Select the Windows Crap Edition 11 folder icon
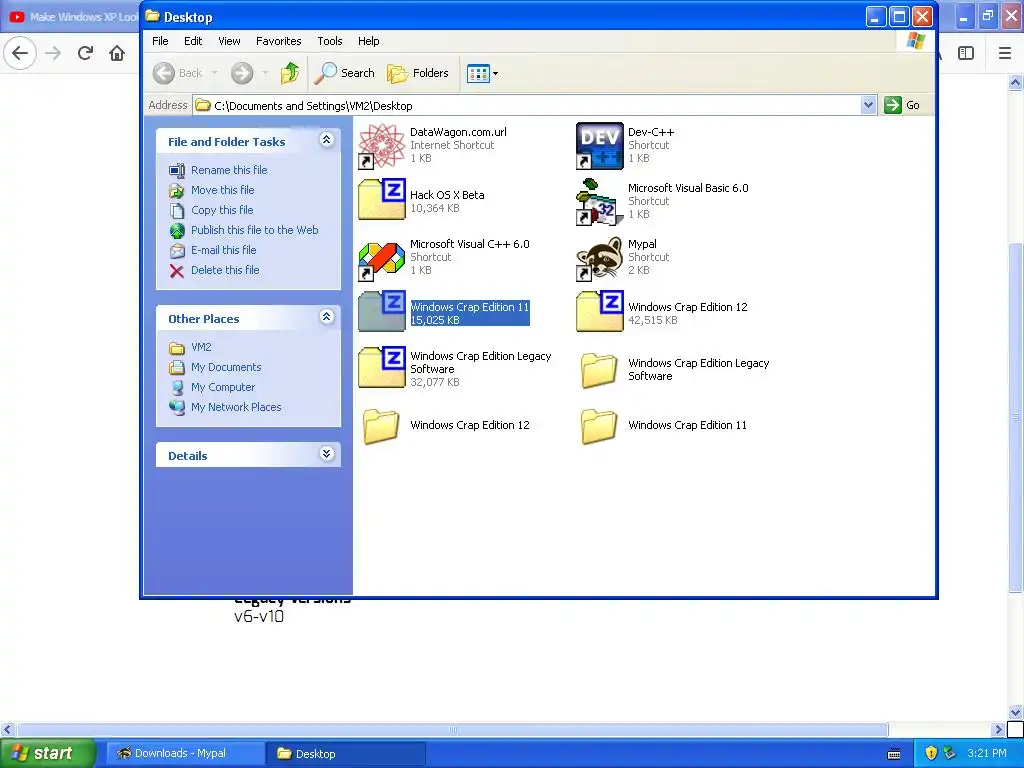 600,426
